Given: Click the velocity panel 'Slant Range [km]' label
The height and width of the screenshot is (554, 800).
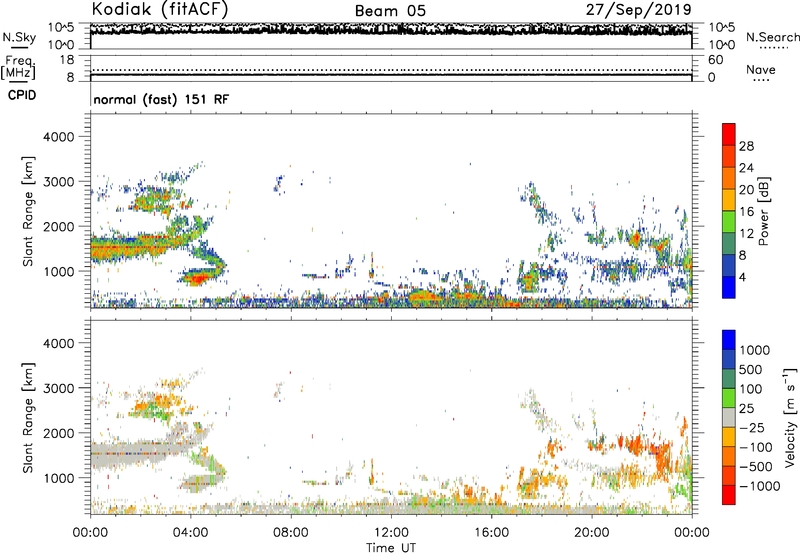Looking at the screenshot, I should pos(28,417).
